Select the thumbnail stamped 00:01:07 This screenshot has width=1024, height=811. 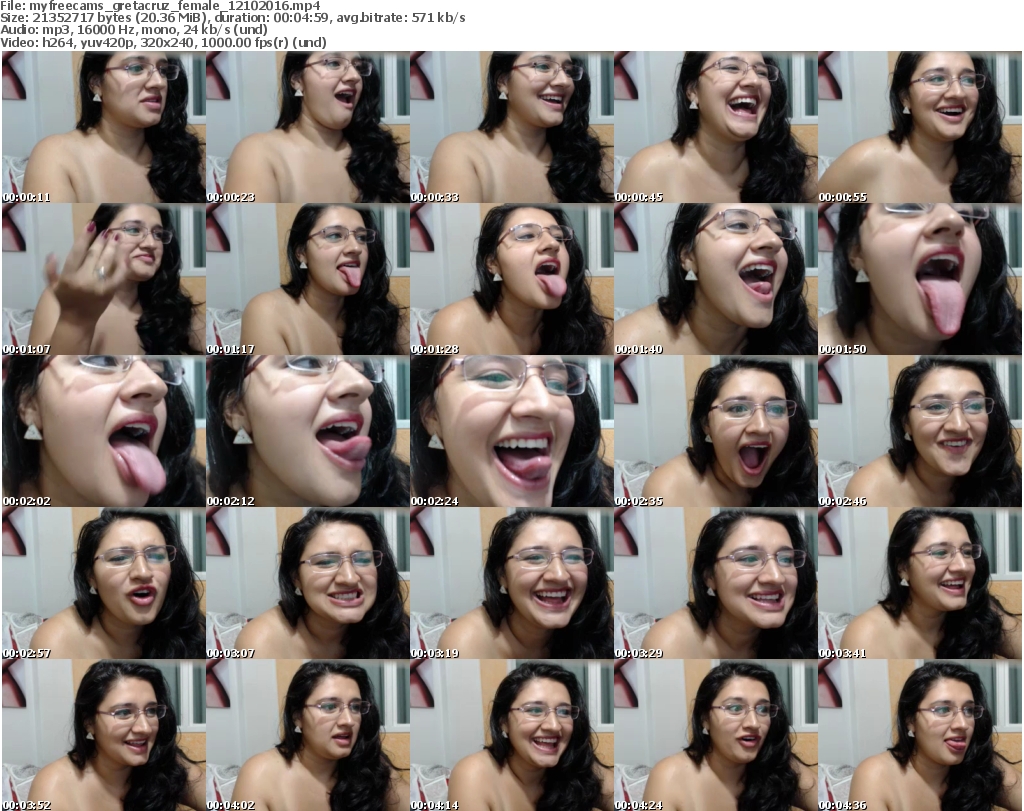point(104,279)
